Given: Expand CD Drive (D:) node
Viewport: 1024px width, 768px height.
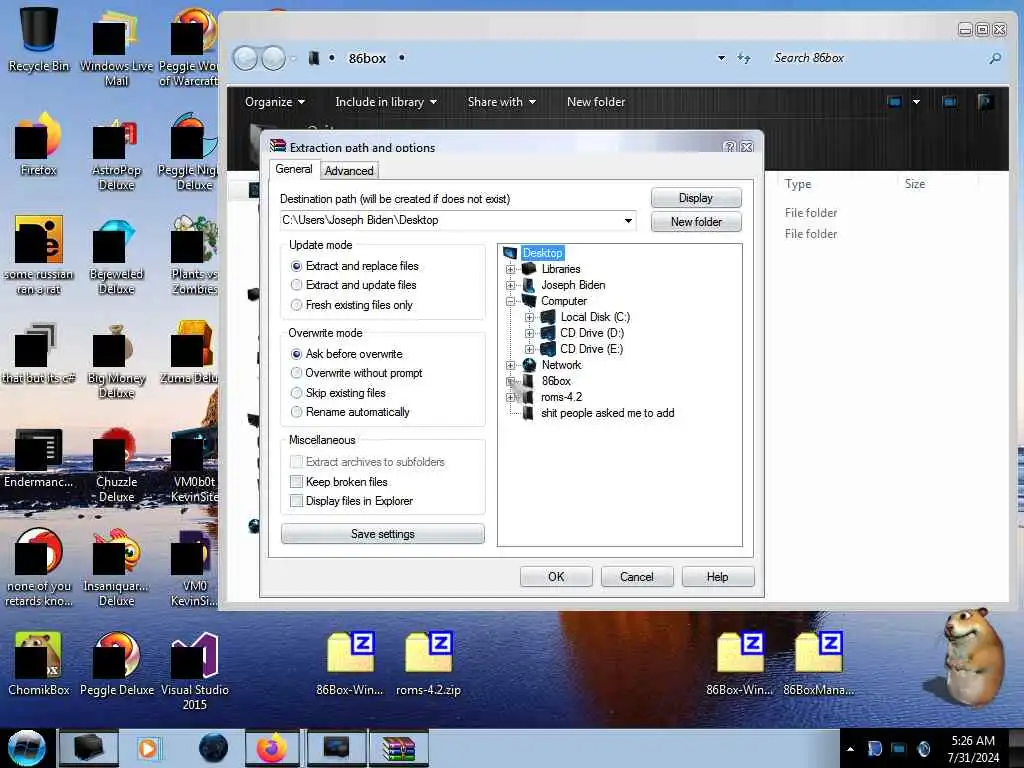Looking at the screenshot, I should pyautogui.click(x=530, y=333).
